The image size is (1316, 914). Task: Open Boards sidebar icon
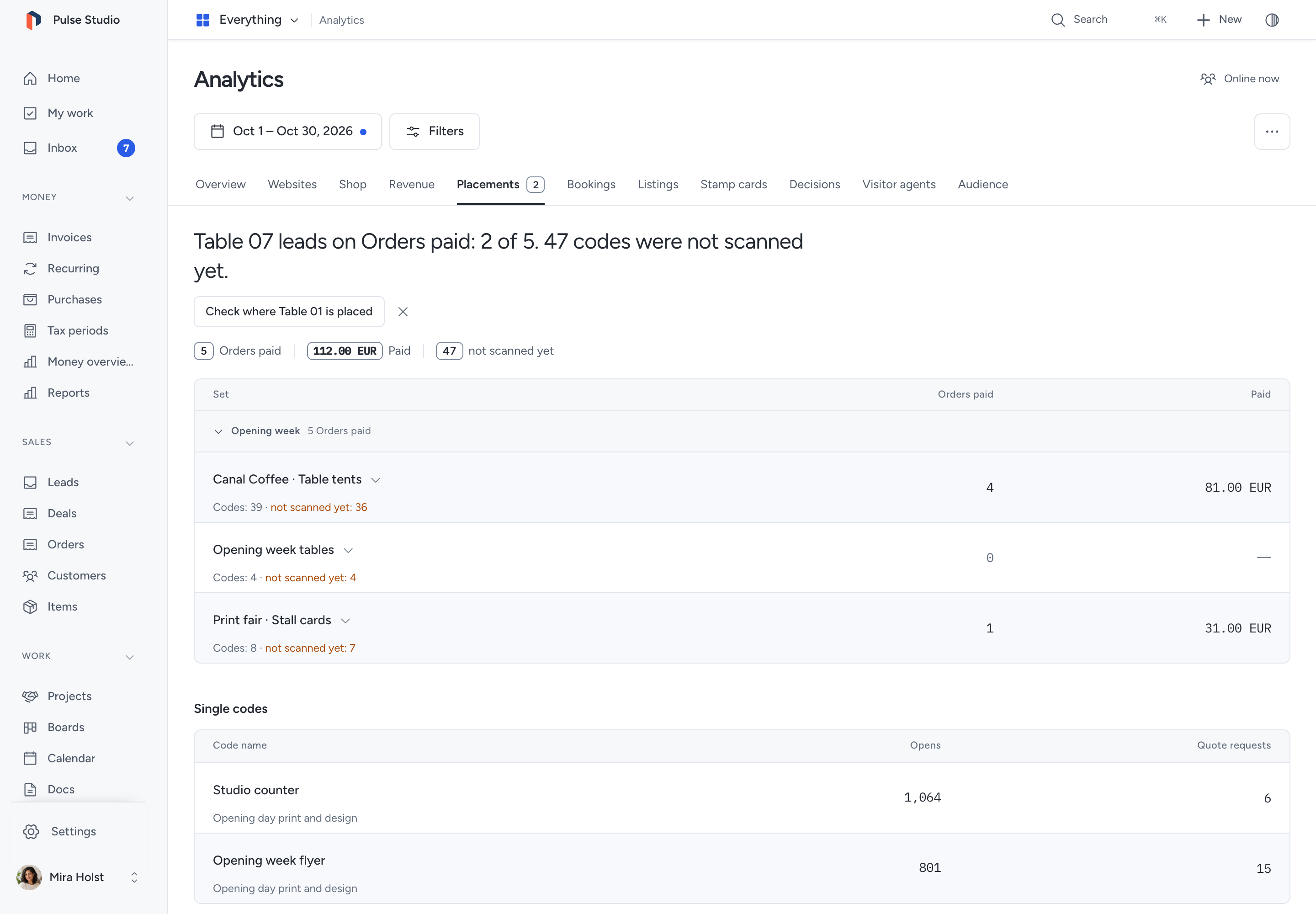point(30,727)
